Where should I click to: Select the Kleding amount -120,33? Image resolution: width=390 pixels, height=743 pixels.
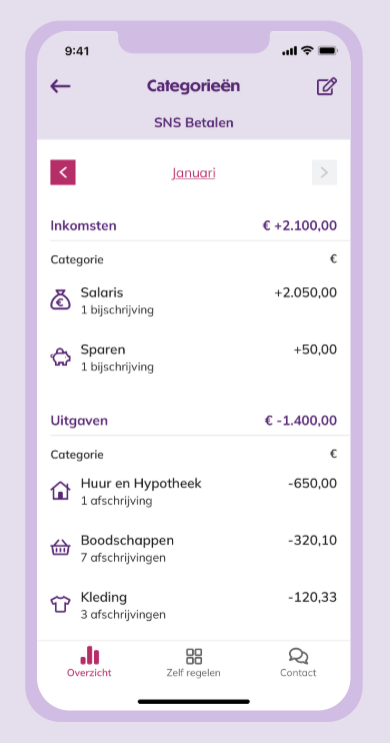coord(312,598)
